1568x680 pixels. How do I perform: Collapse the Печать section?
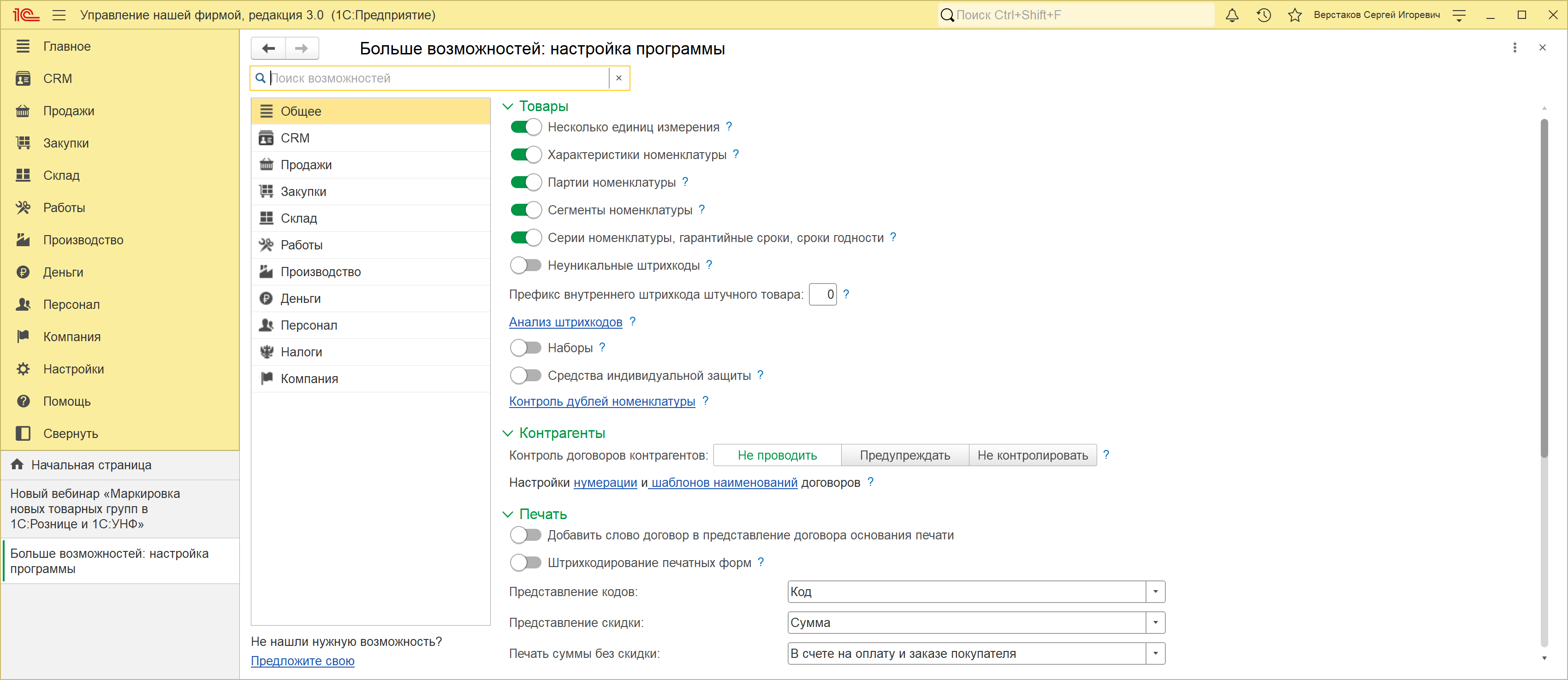point(508,514)
